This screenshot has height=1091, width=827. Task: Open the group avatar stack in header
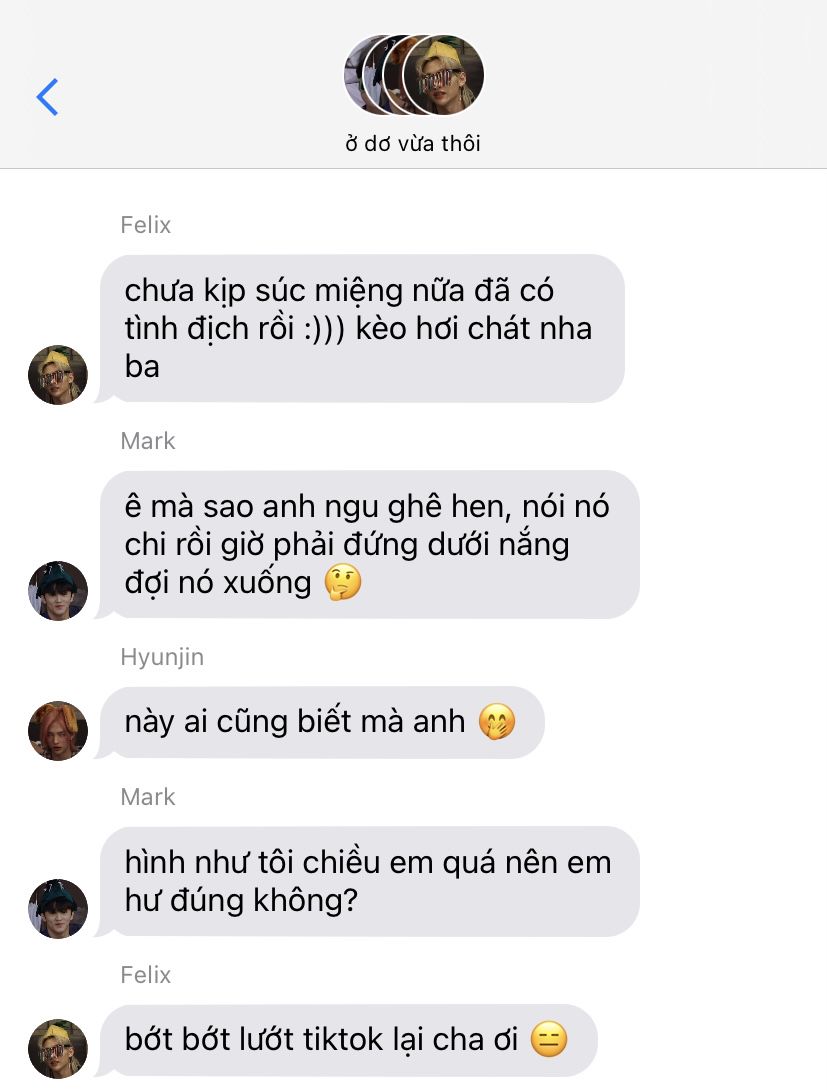click(x=414, y=74)
